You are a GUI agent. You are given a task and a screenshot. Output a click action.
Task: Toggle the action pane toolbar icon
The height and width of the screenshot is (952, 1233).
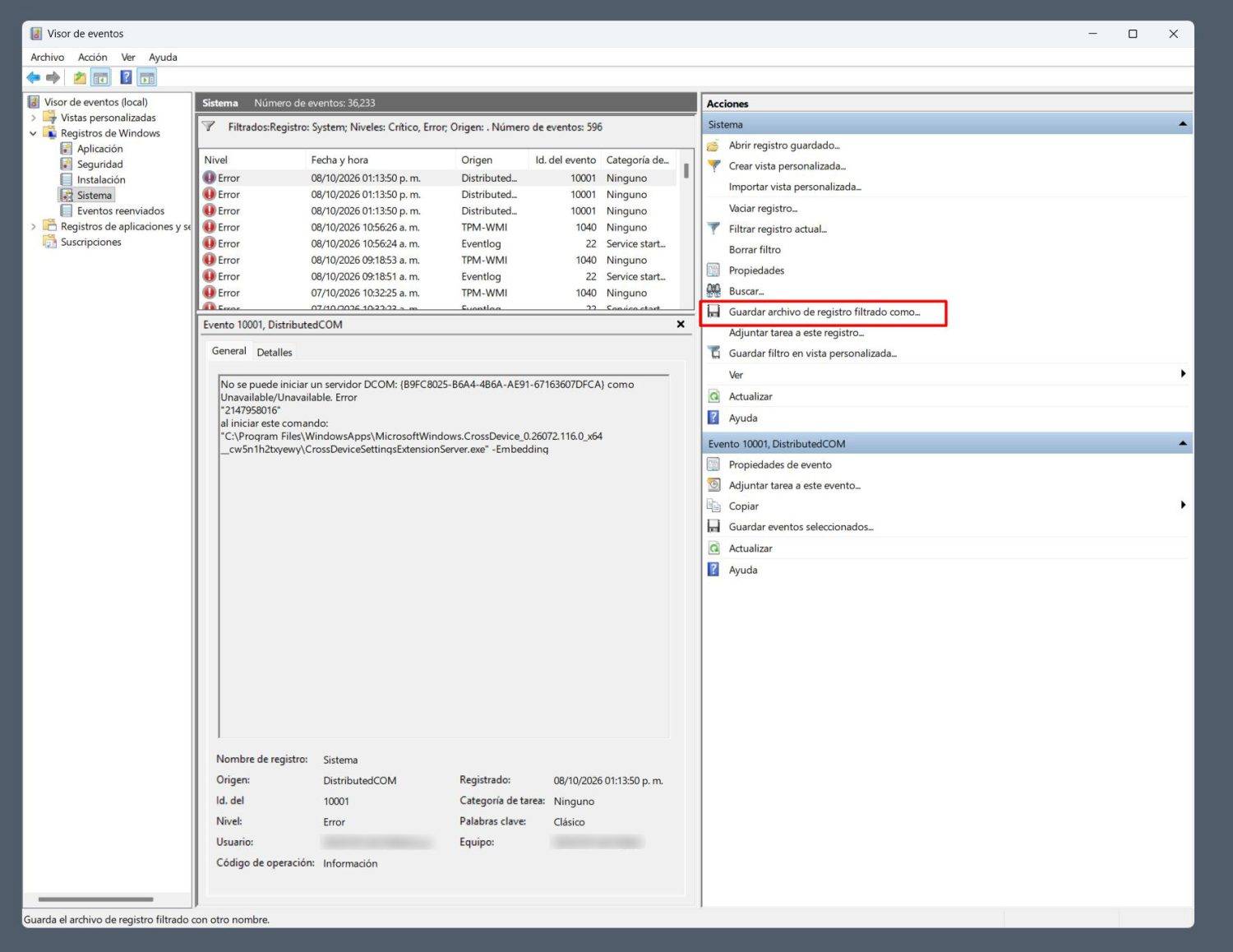147,77
